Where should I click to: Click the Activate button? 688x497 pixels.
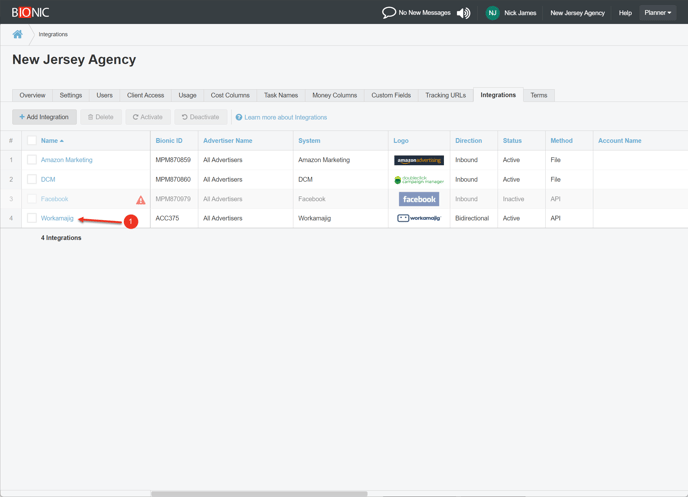click(148, 117)
